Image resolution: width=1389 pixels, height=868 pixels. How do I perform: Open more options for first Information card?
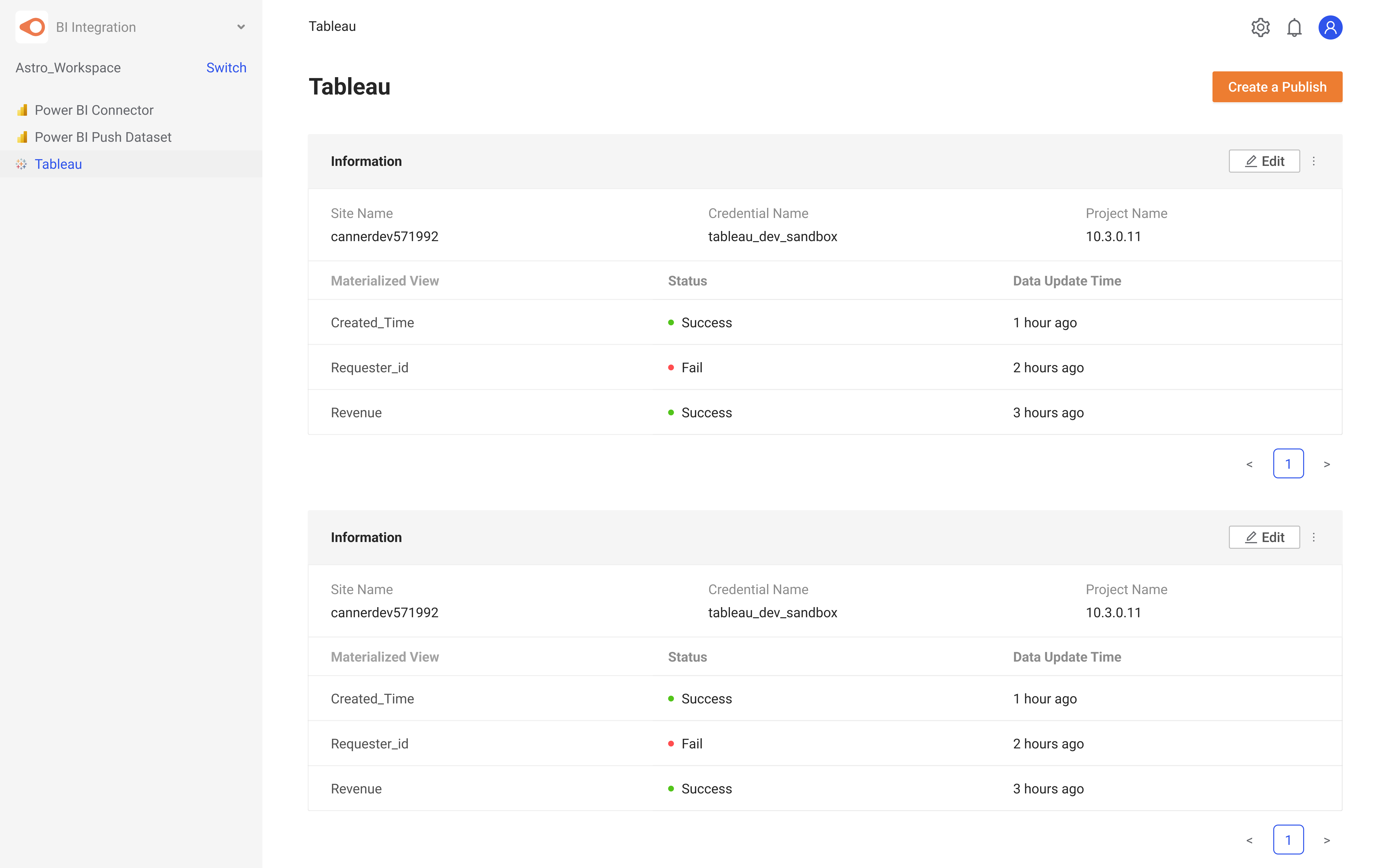click(x=1313, y=161)
